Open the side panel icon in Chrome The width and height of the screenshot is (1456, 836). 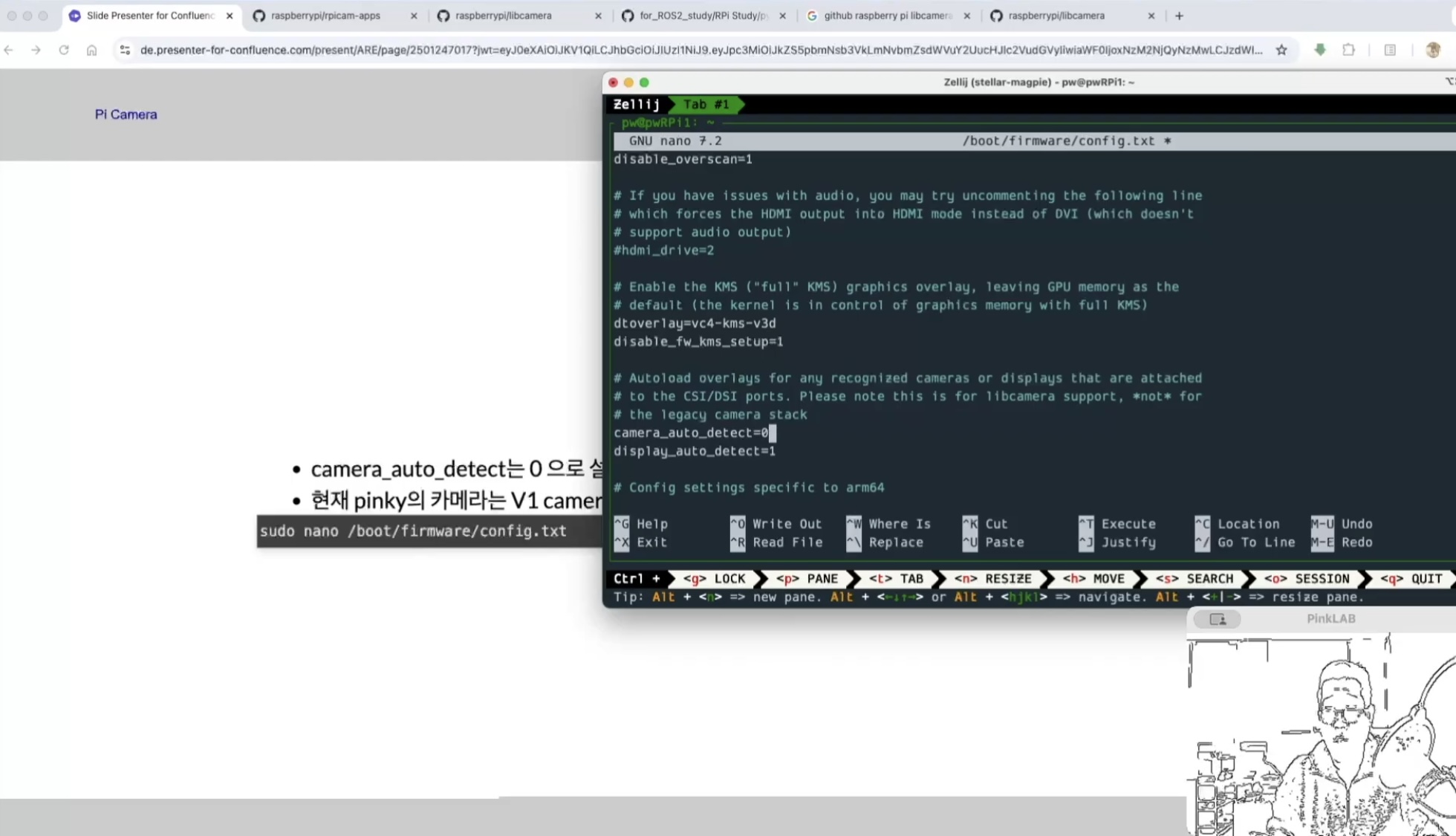(x=1390, y=50)
